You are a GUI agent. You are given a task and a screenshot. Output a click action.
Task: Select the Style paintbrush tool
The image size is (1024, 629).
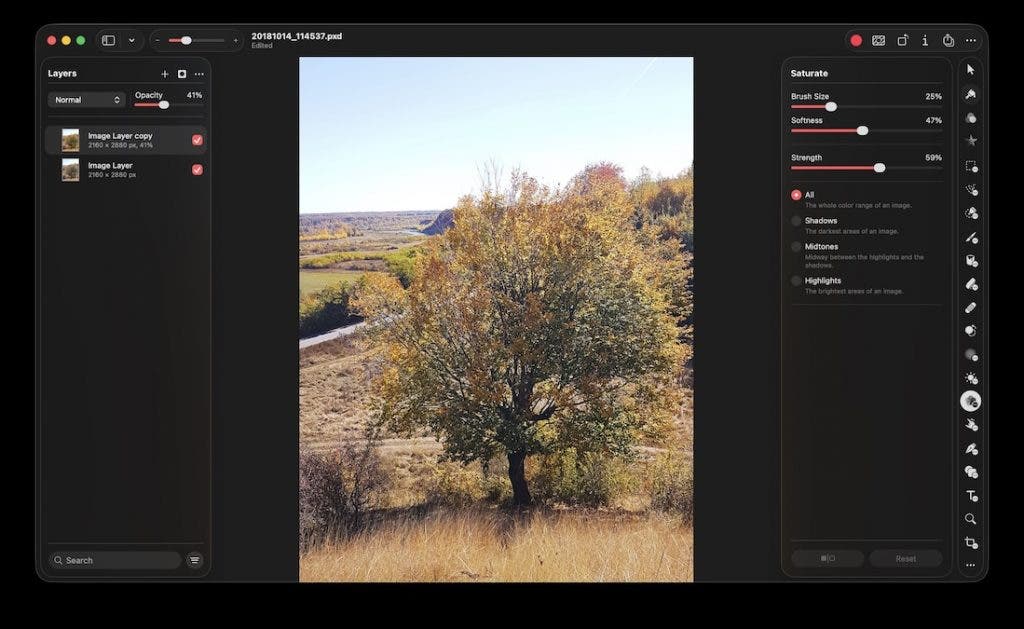click(x=970, y=94)
